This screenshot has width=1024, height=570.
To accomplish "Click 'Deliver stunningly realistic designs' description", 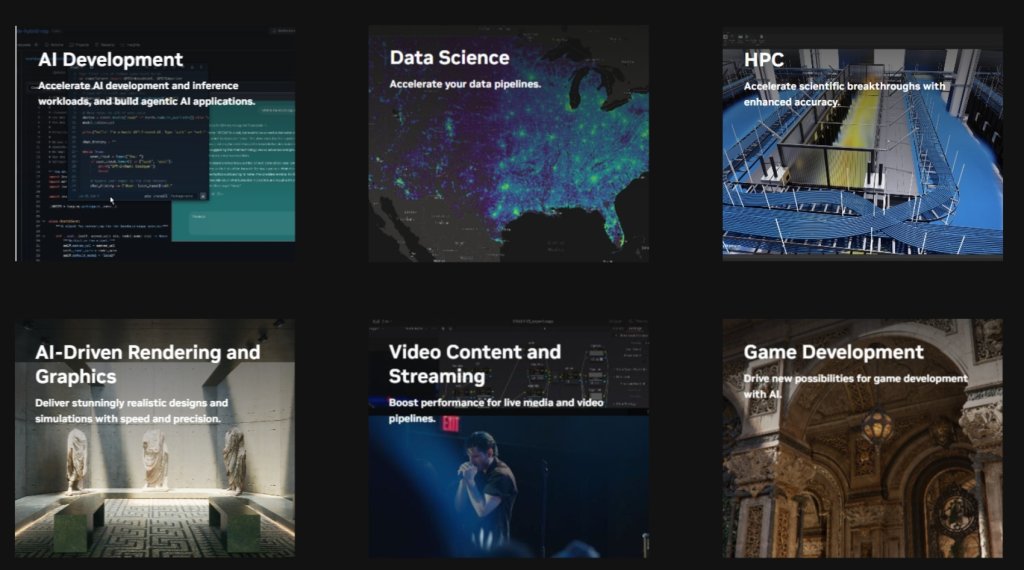I will [x=131, y=411].
